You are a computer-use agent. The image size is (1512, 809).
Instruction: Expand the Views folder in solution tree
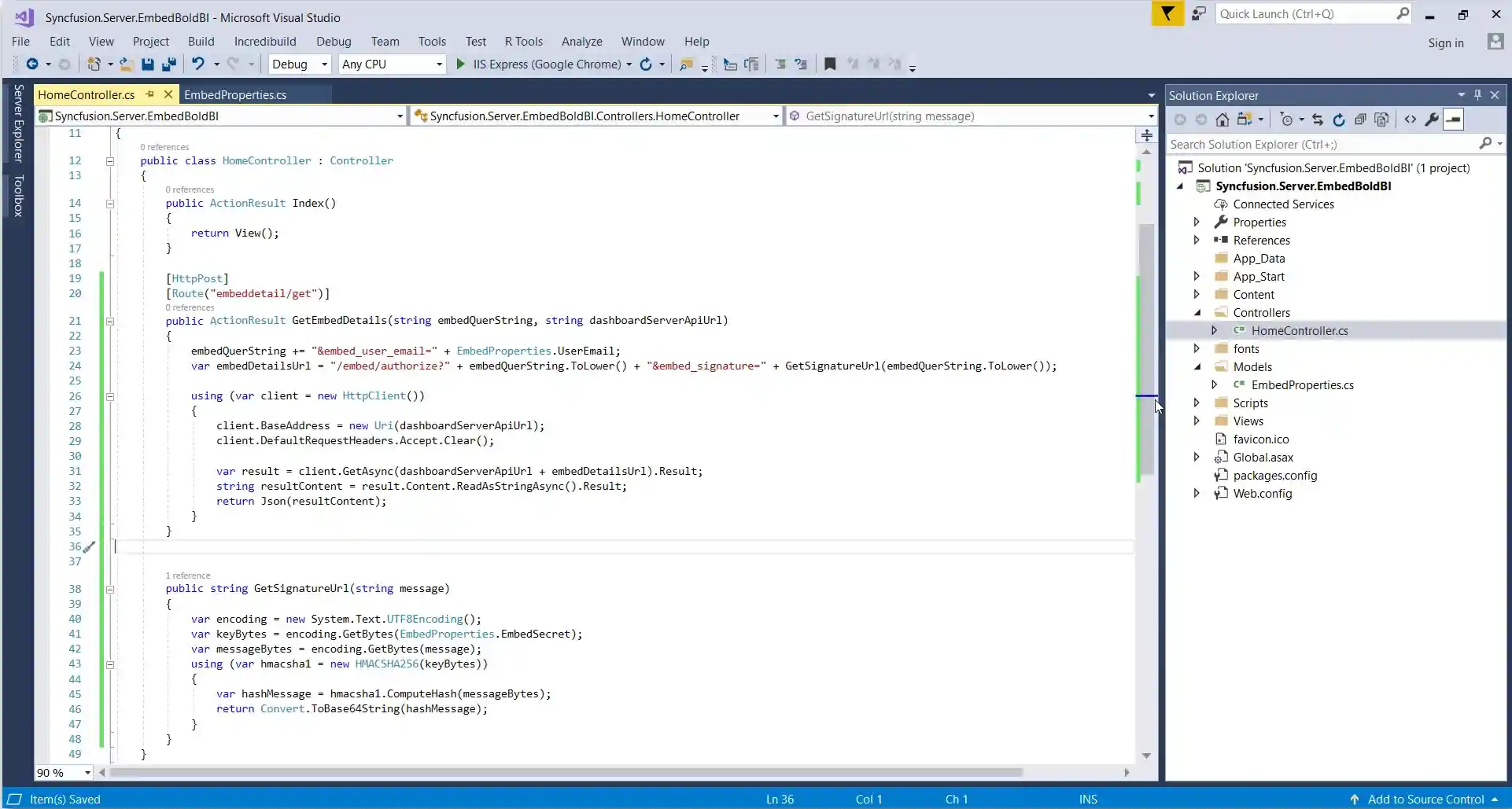coord(1197,421)
